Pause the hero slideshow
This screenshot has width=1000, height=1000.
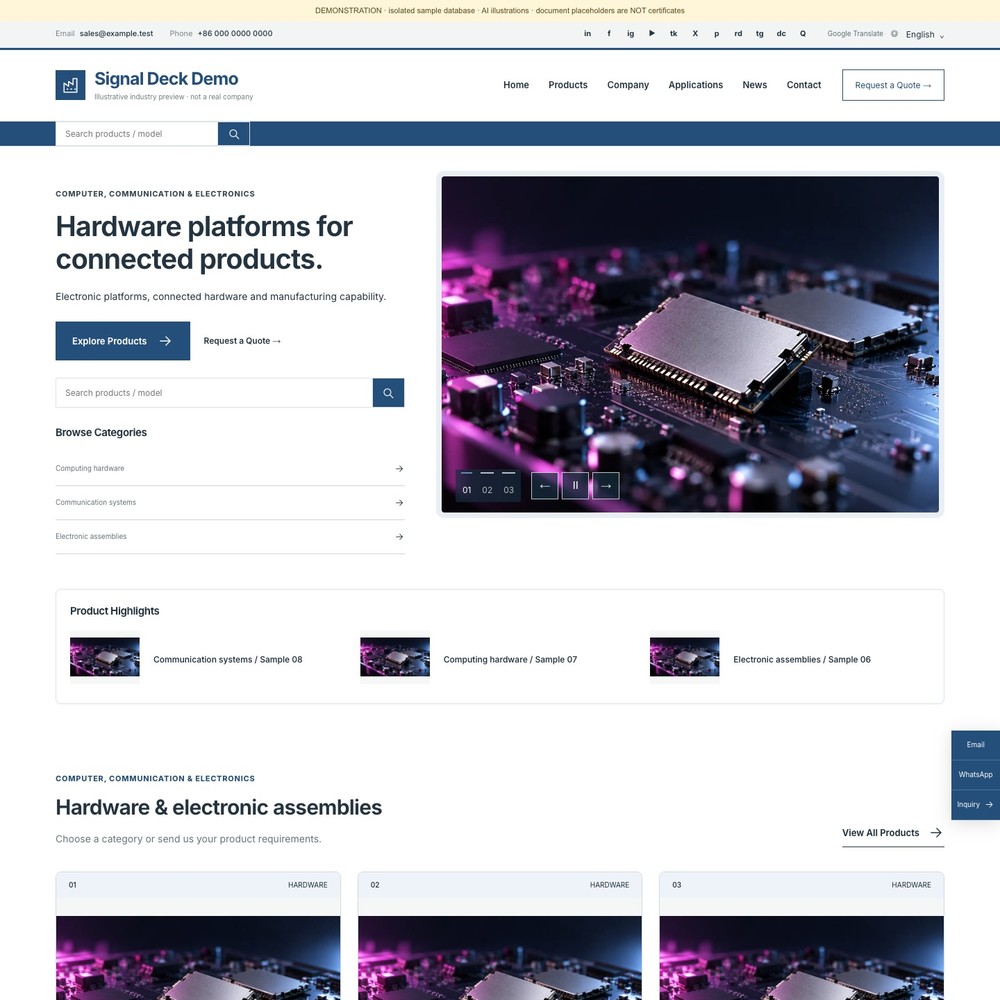pyautogui.click(x=575, y=486)
